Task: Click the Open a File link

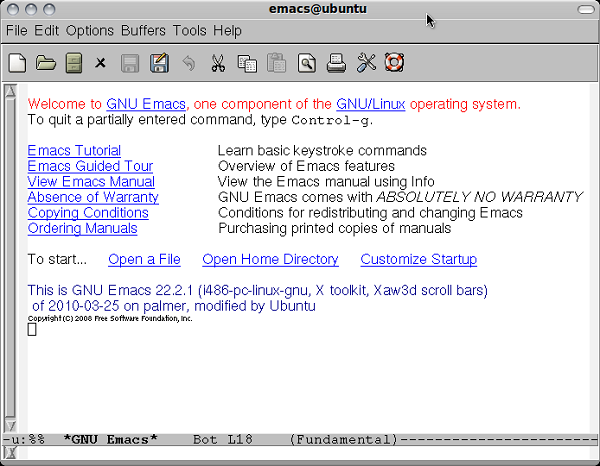Action: (x=144, y=259)
